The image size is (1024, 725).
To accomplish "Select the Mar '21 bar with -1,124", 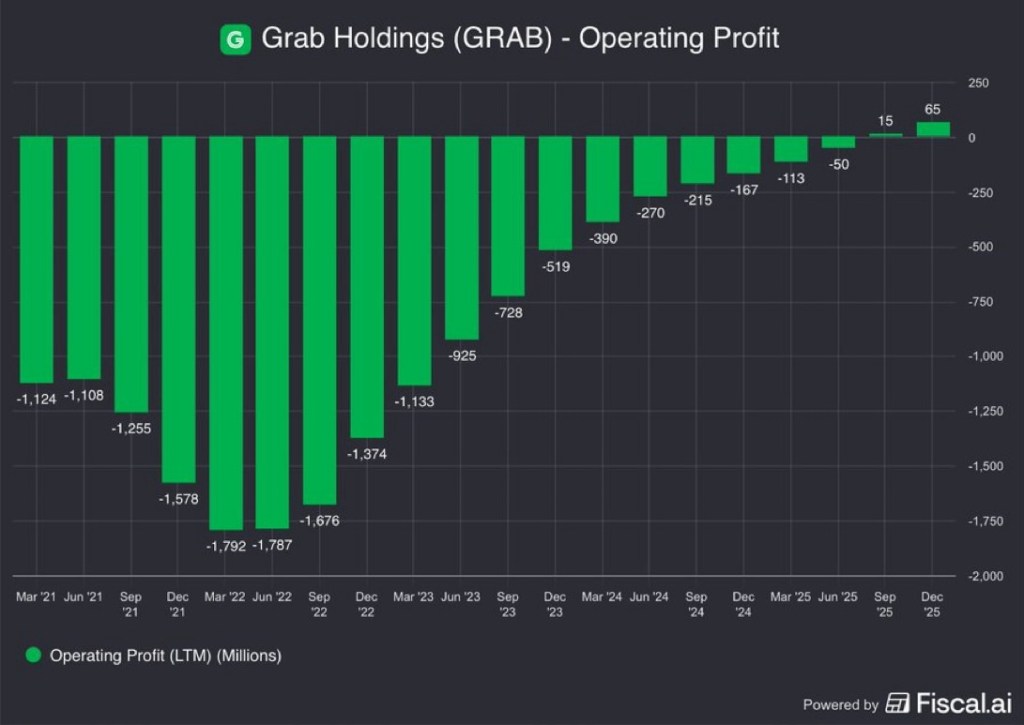I will pyautogui.click(x=36, y=259).
